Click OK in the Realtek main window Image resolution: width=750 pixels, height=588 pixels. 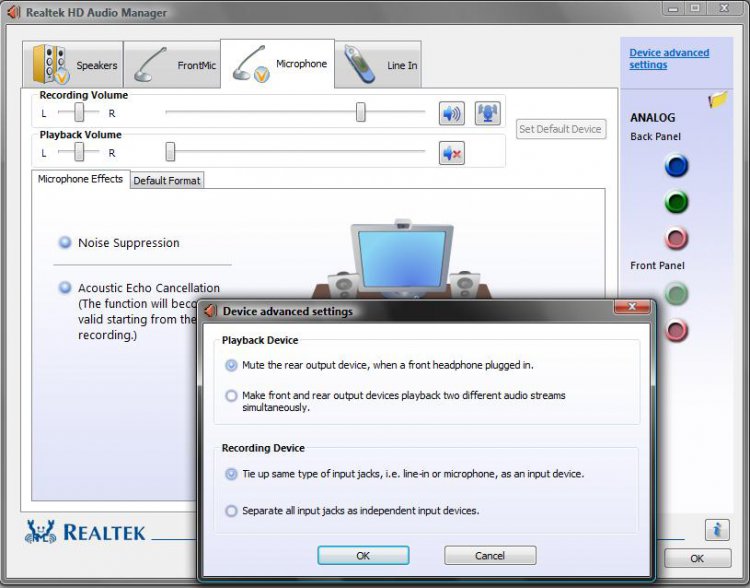click(x=697, y=558)
